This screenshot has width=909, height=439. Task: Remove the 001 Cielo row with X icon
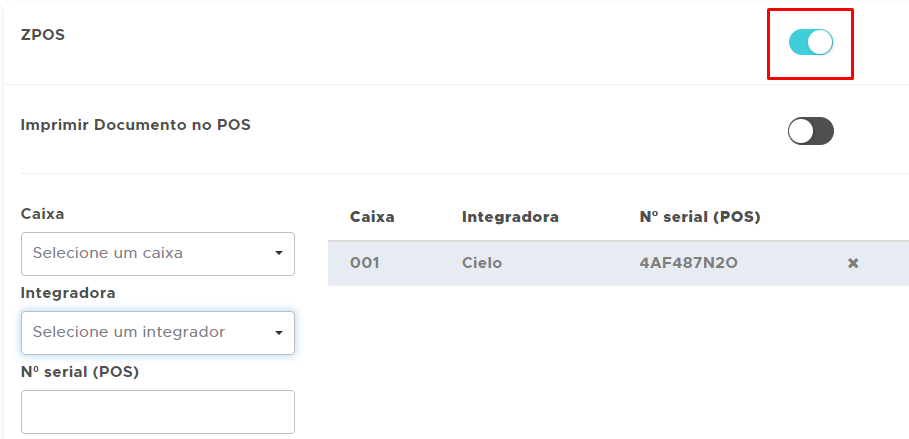pos(853,263)
